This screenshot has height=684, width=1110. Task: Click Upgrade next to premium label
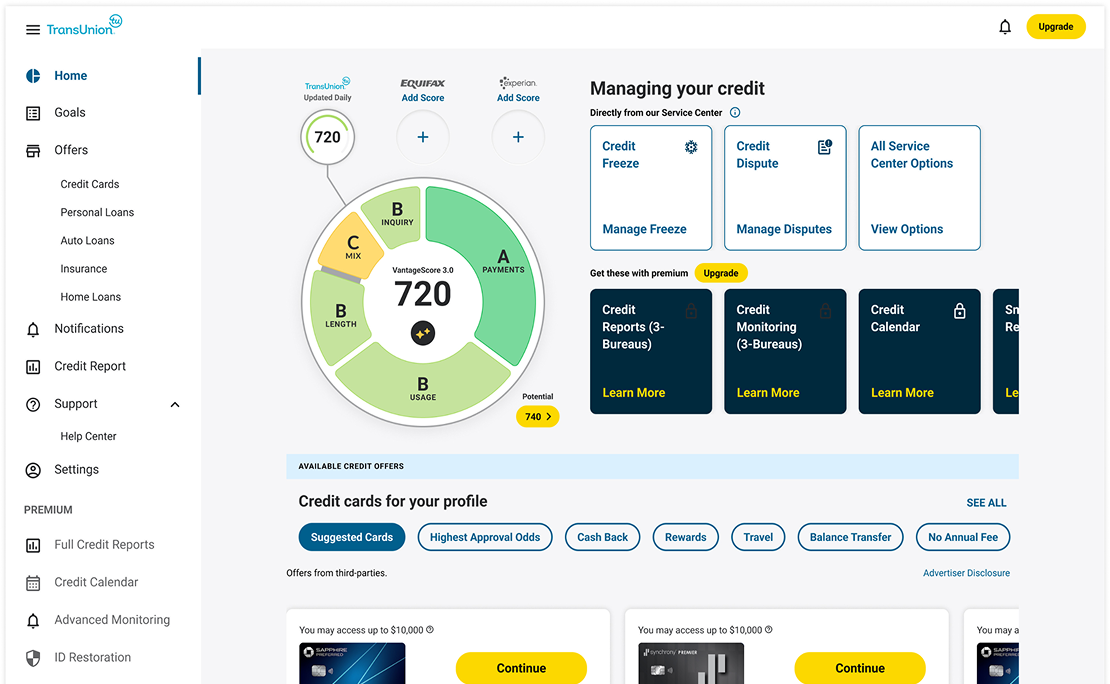(x=721, y=273)
